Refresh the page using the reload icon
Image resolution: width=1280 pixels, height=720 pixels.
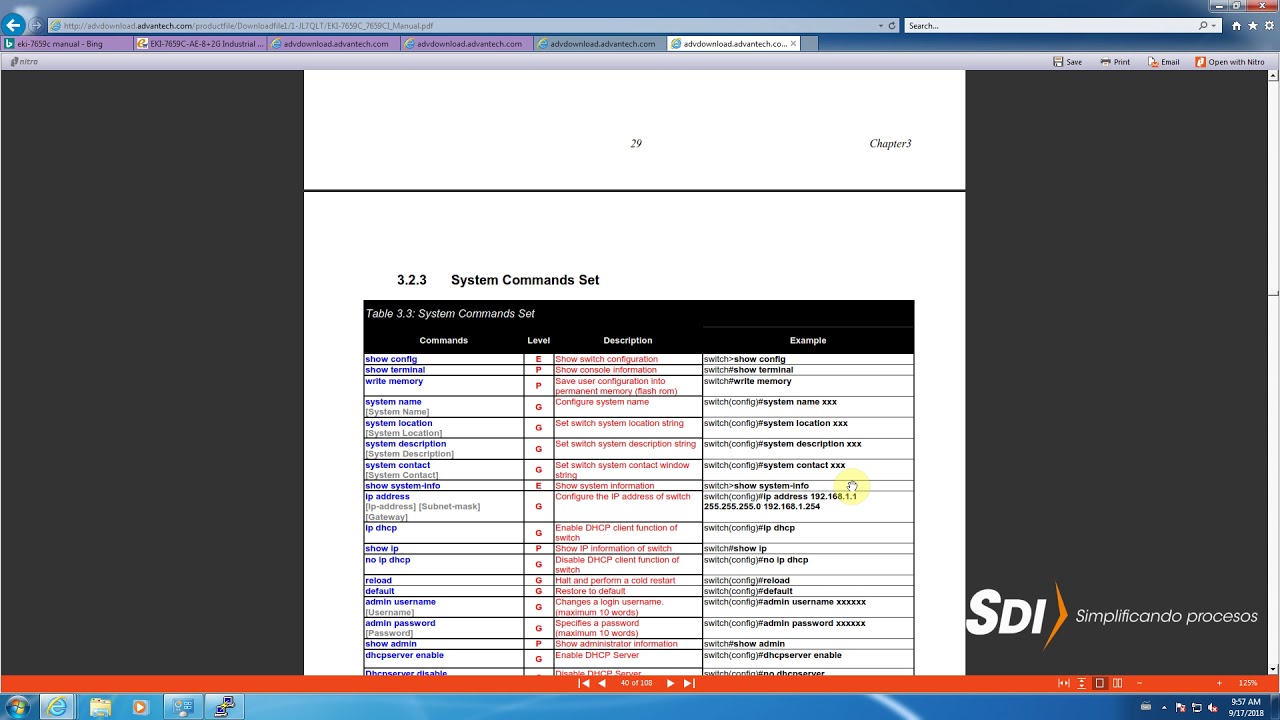pyautogui.click(x=892, y=26)
